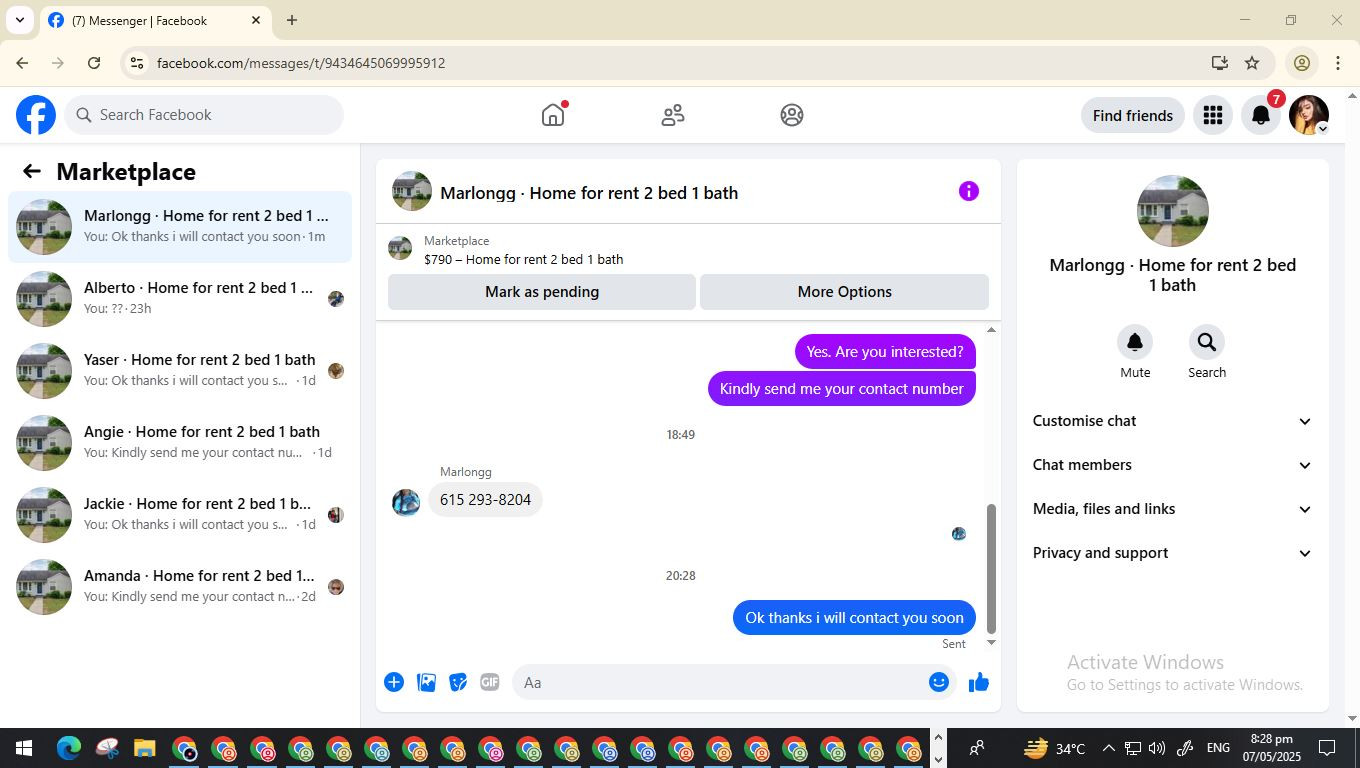Open the Windows Start menu

[x=23, y=748]
